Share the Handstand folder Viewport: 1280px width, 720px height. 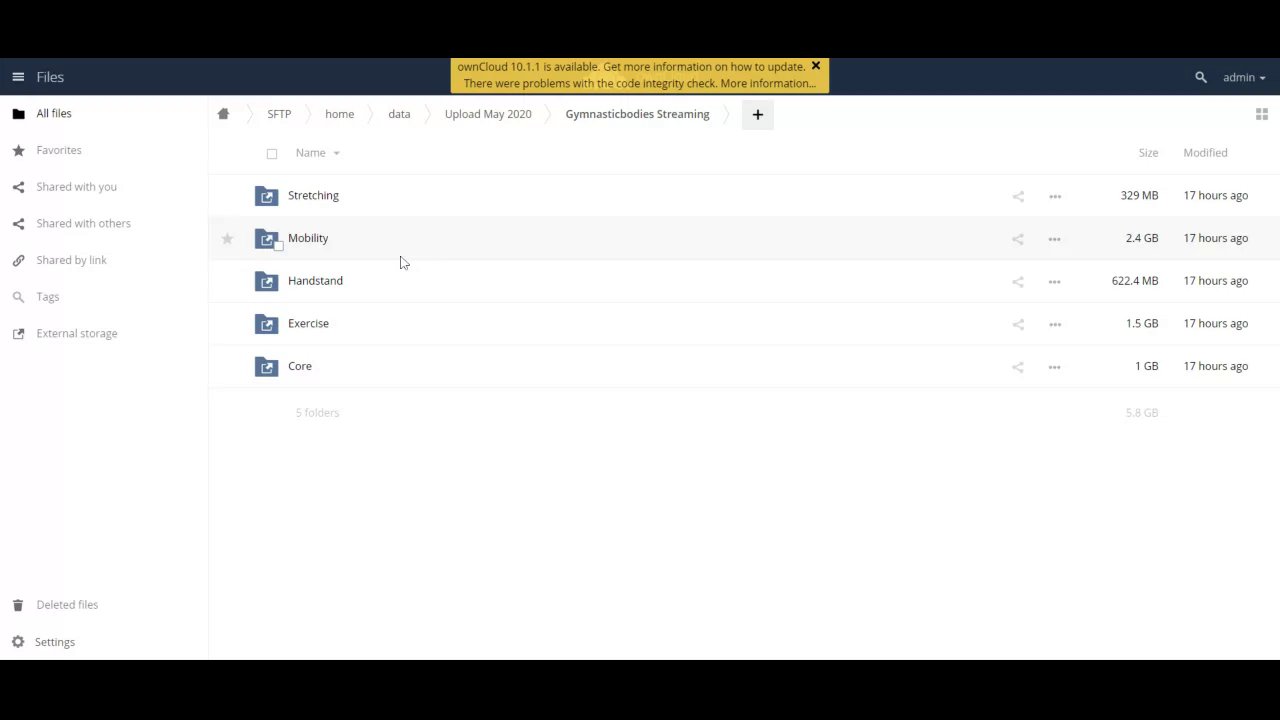1018,282
